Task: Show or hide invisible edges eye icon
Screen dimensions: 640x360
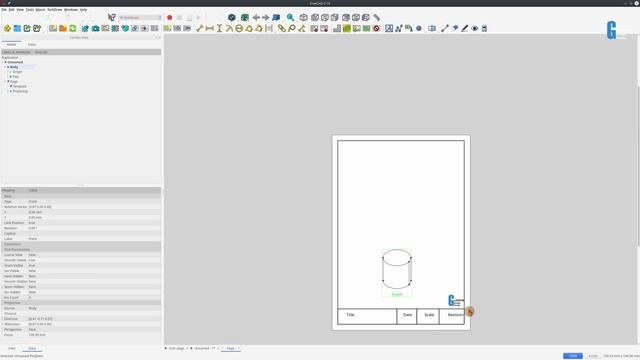Action: 474,28
